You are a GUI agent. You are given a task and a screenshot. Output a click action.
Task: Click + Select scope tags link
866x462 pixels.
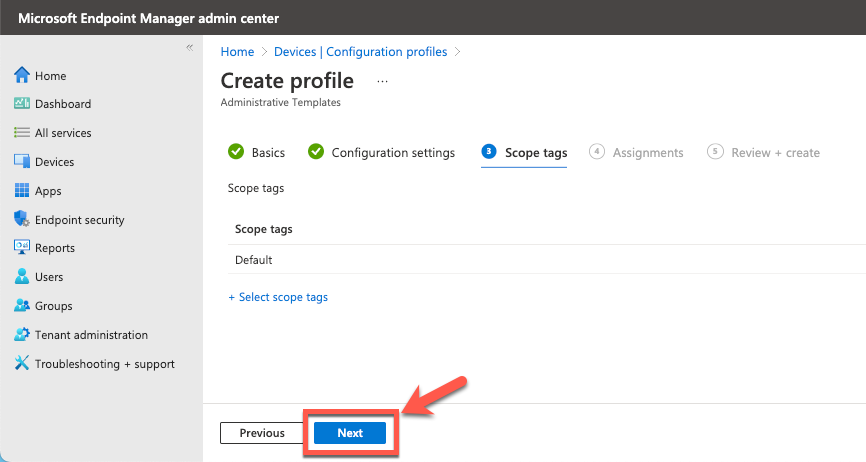point(278,297)
